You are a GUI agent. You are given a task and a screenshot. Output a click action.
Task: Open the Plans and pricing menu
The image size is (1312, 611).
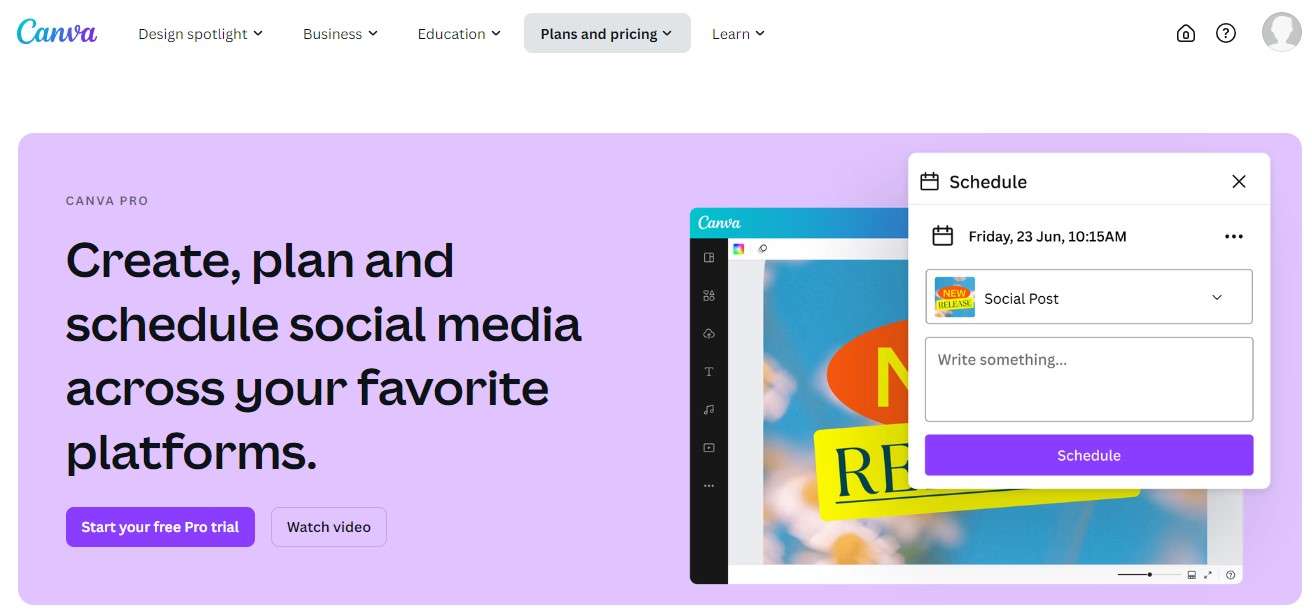(x=606, y=33)
